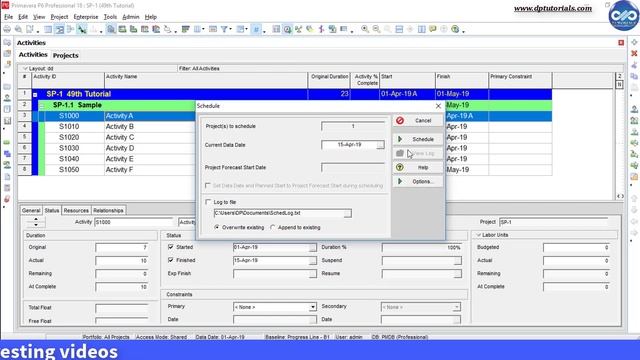640x360 pixels.
Task: Open the Tools menu
Action: pyautogui.click(x=110, y=17)
